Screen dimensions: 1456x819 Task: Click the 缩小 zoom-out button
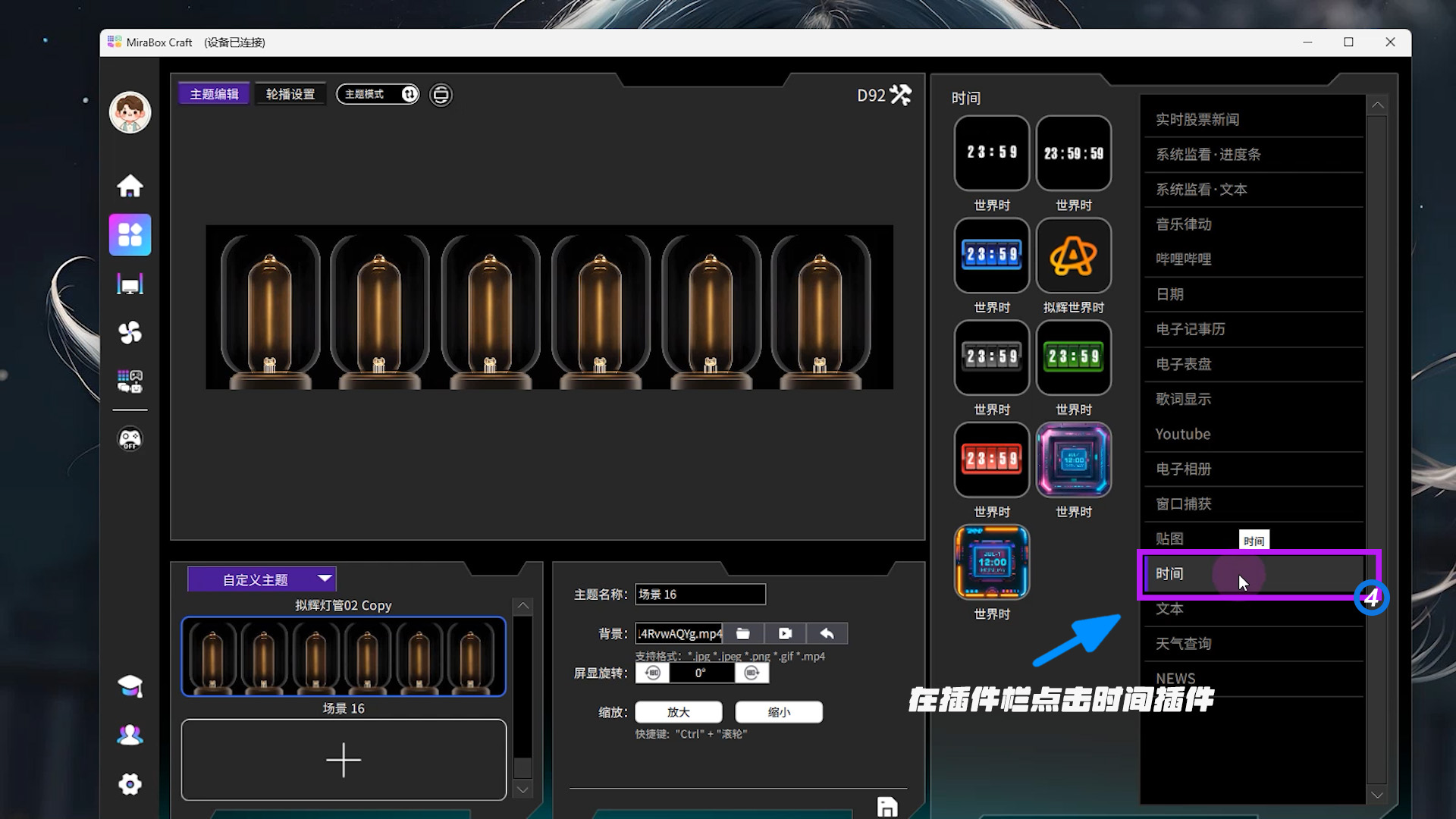tap(779, 712)
